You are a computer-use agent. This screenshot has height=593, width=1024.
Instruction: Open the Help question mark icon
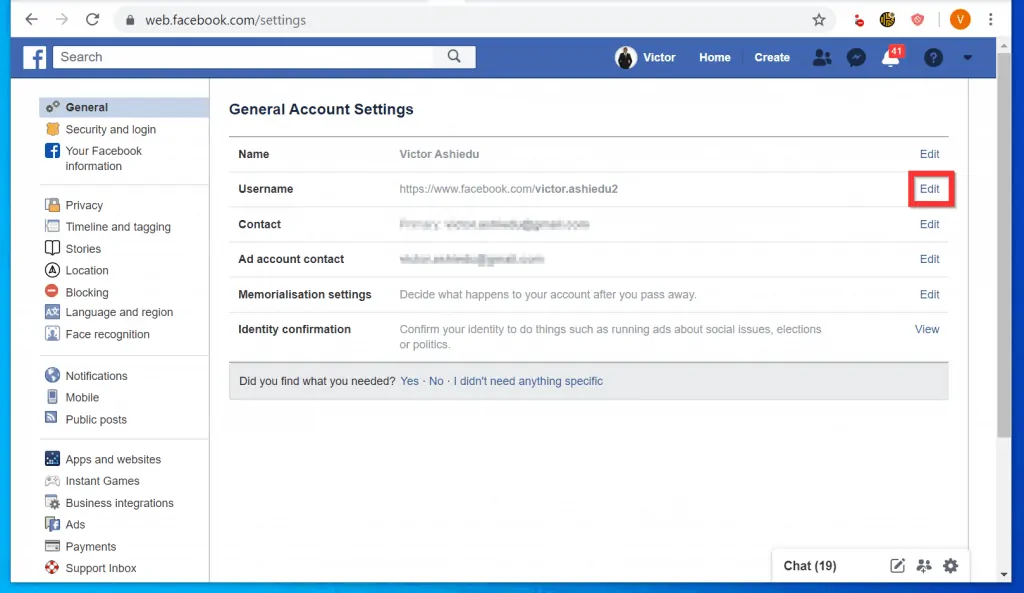[933, 57]
